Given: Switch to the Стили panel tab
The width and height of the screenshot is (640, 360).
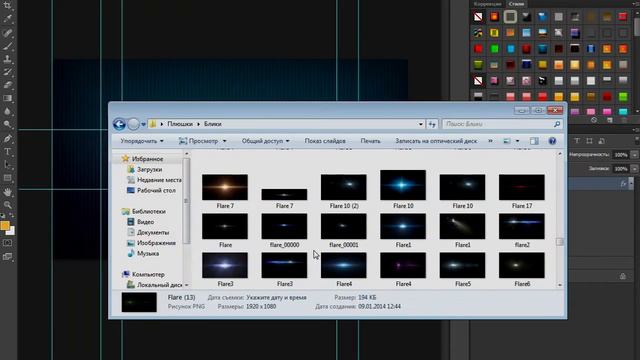Looking at the screenshot, I should pyautogui.click(x=516, y=4).
